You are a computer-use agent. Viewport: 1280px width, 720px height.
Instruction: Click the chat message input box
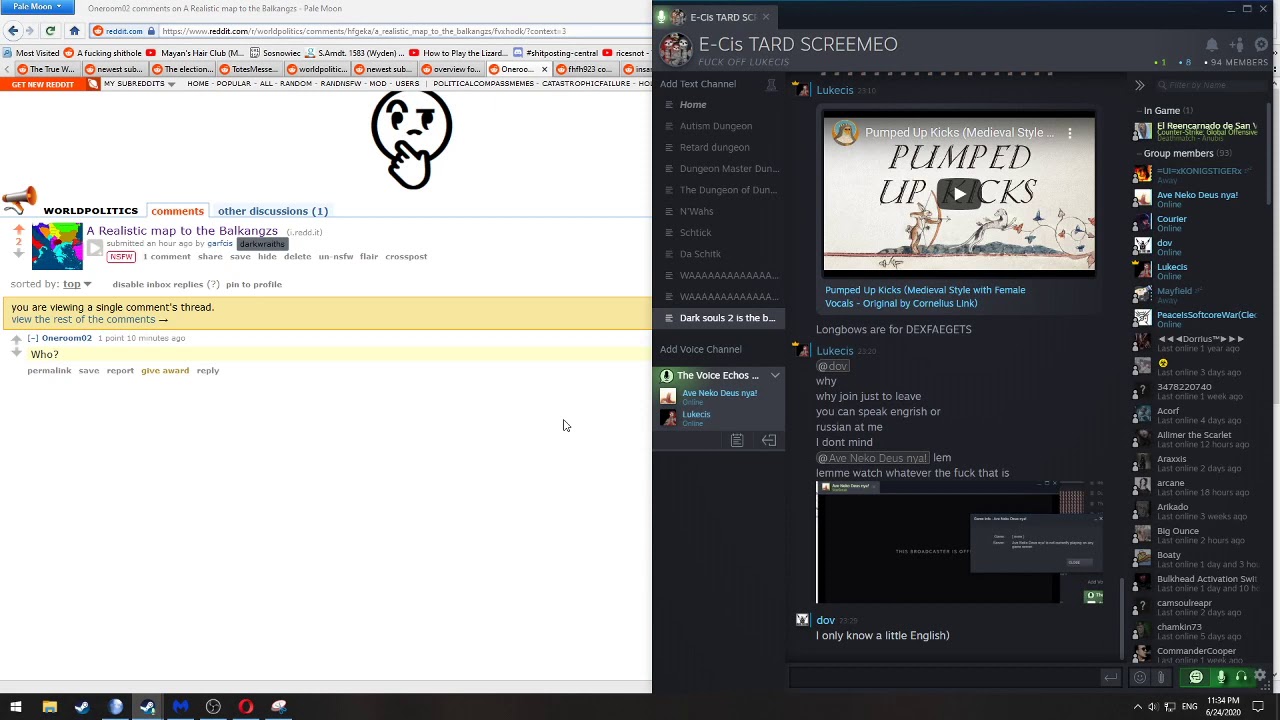tap(943, 678)
